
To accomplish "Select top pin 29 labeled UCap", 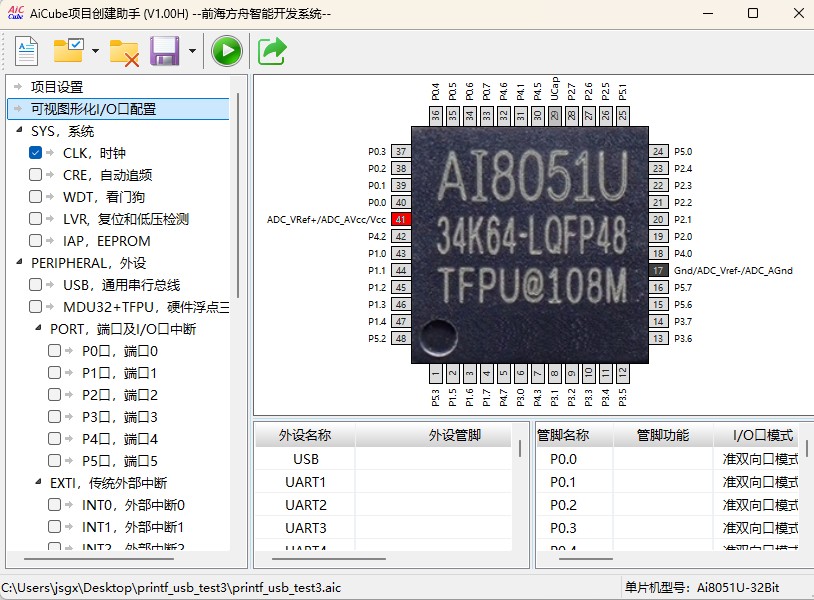I will (554, 116).
